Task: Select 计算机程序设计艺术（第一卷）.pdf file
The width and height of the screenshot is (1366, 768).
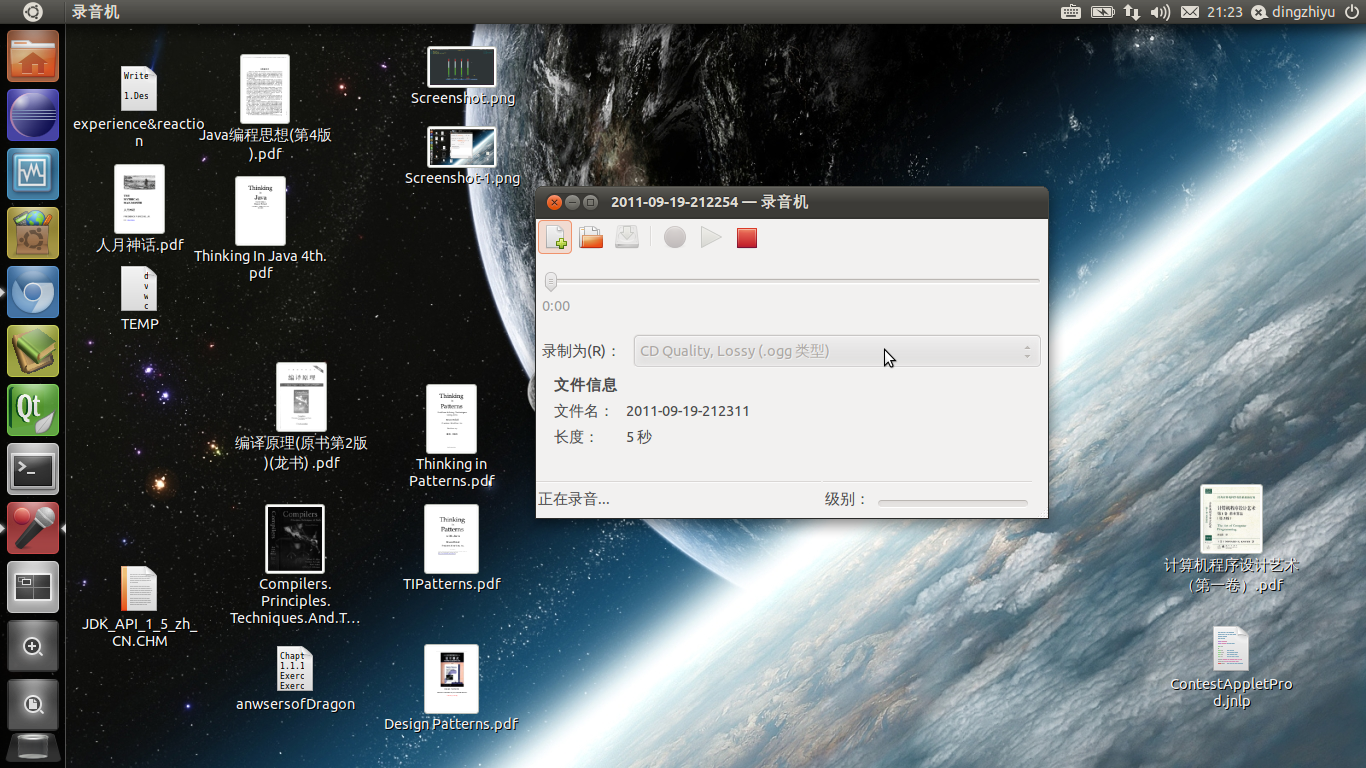Action: click(x=1231, y=539)
